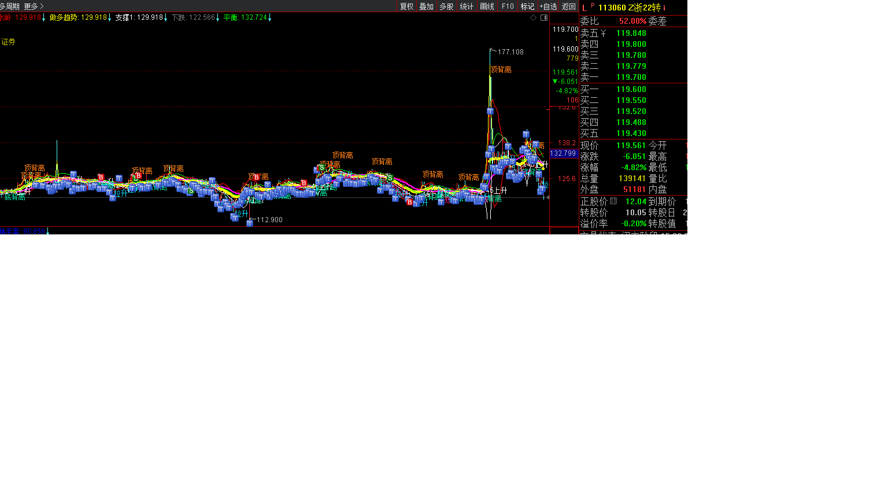
Task: Open the small icon next to 正股价
Action: click(613, 201)
